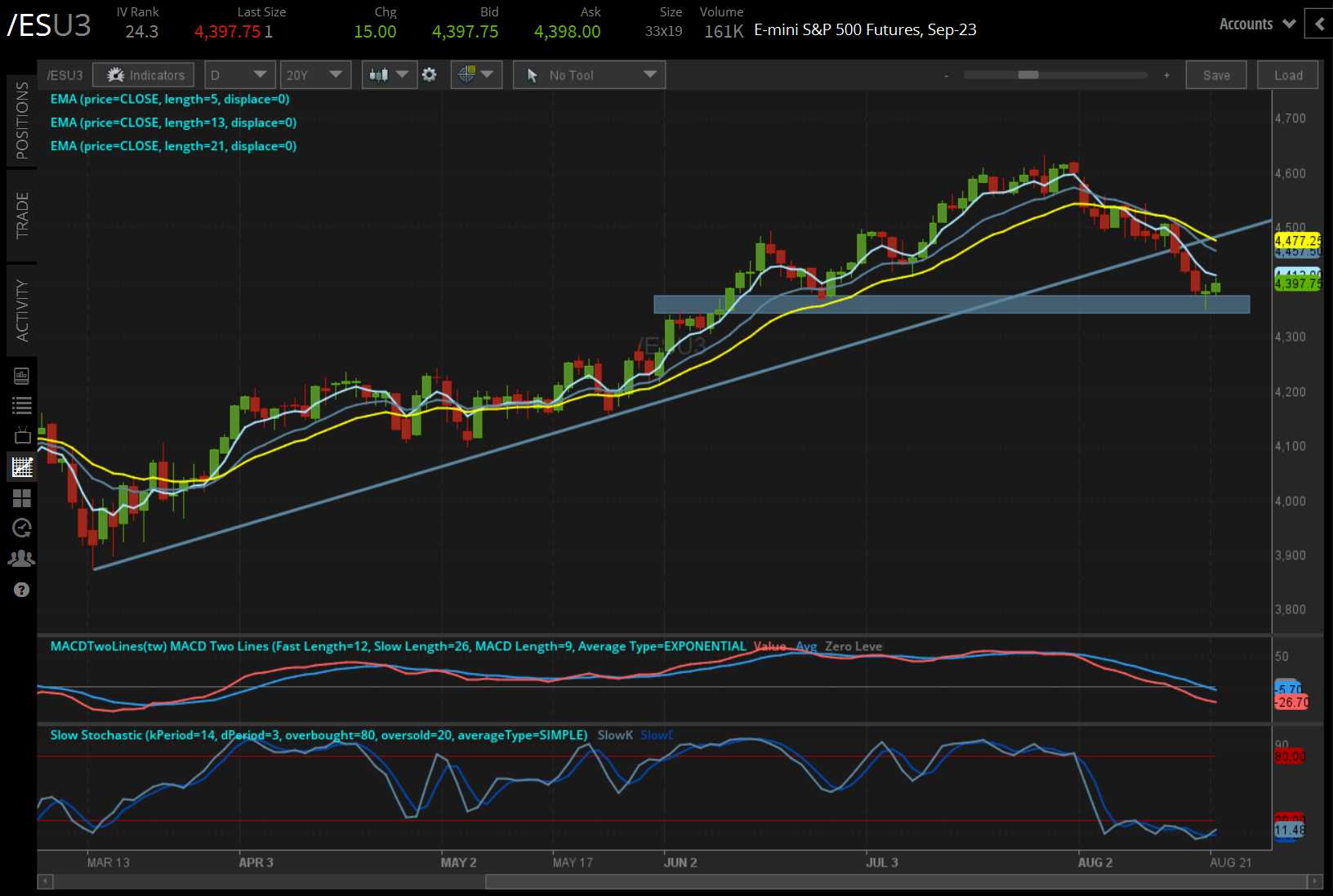
Task: Click the history clock sidebar icon
Action: [x=22, y=528]
